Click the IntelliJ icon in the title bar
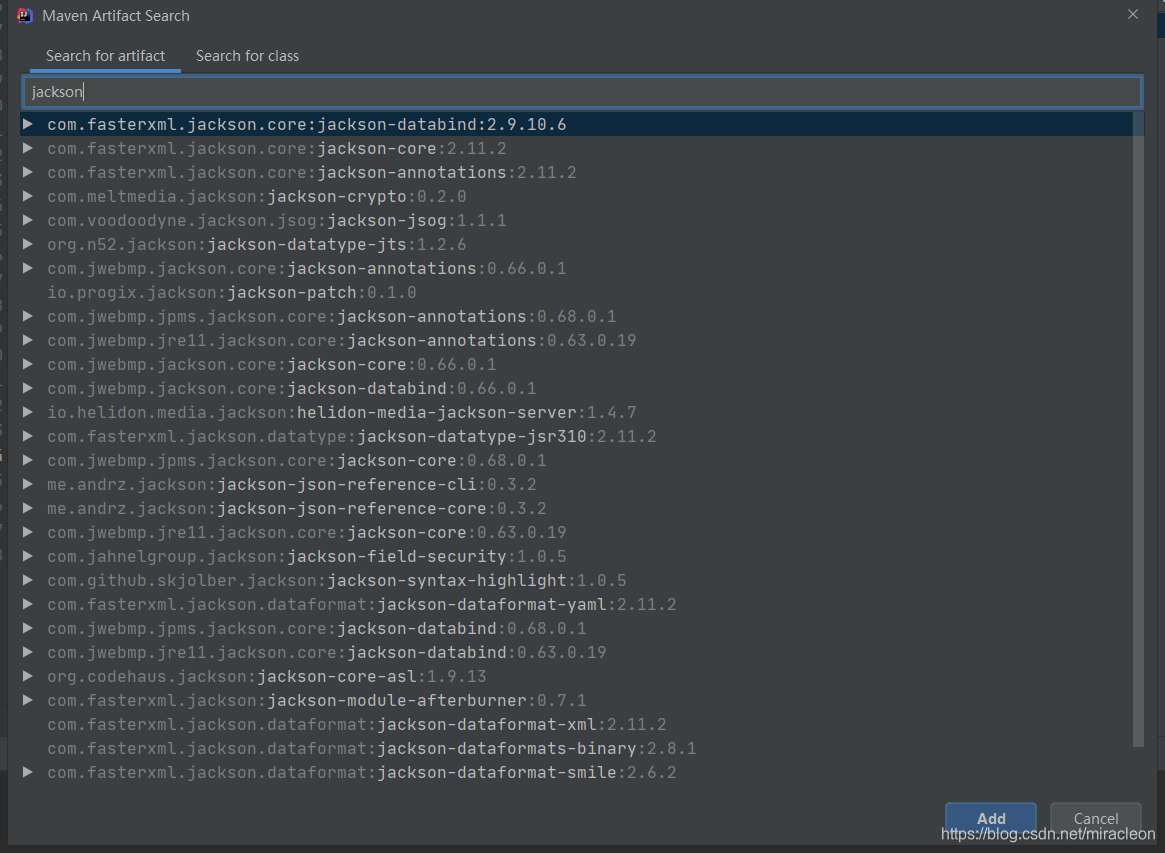Viewport: 1165px width, 853px height. point(25,16)
